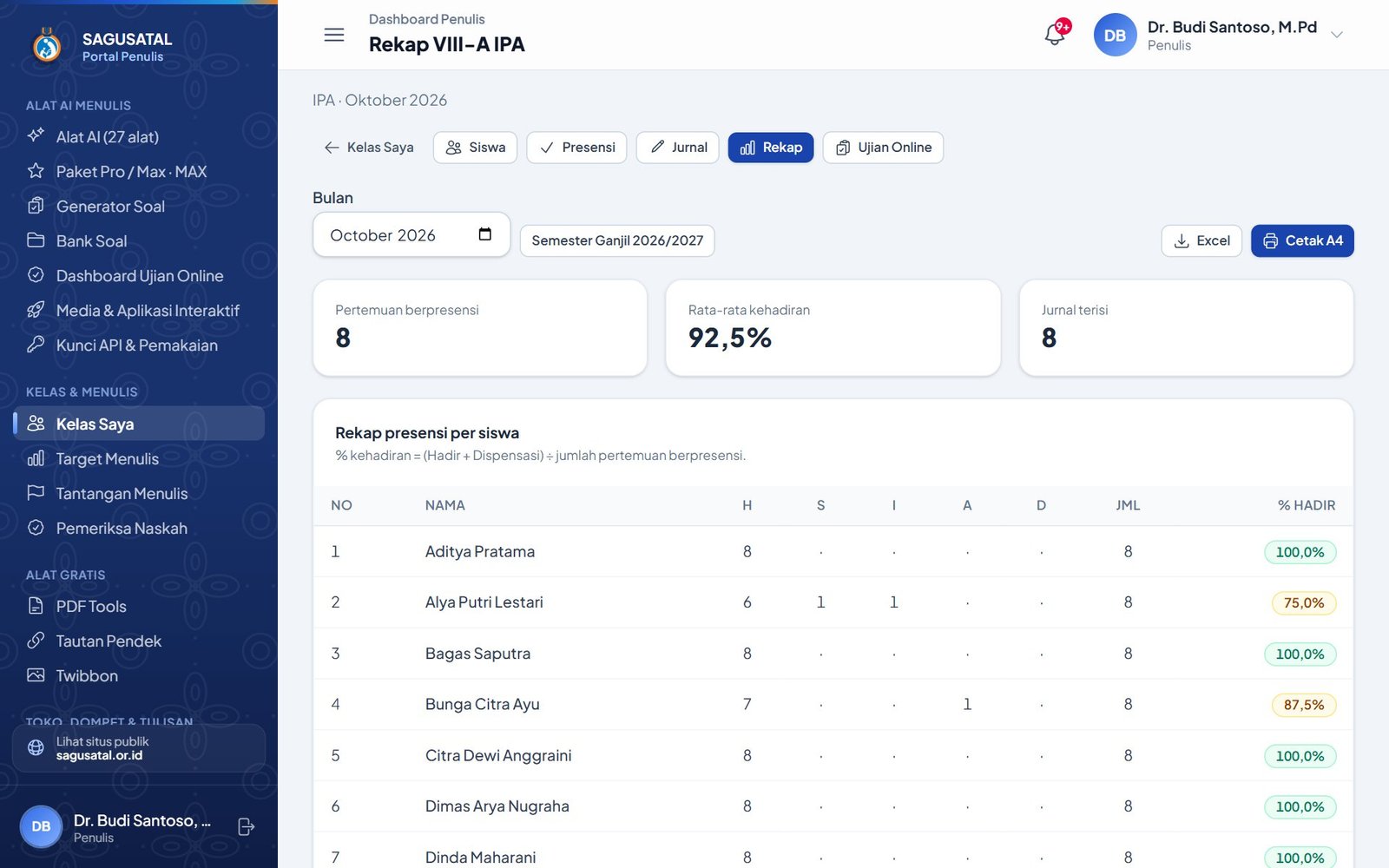Go back to Kelas Saya link
Image resolution: width=1389 pixels, height=868 pixels.
(369, 148)
